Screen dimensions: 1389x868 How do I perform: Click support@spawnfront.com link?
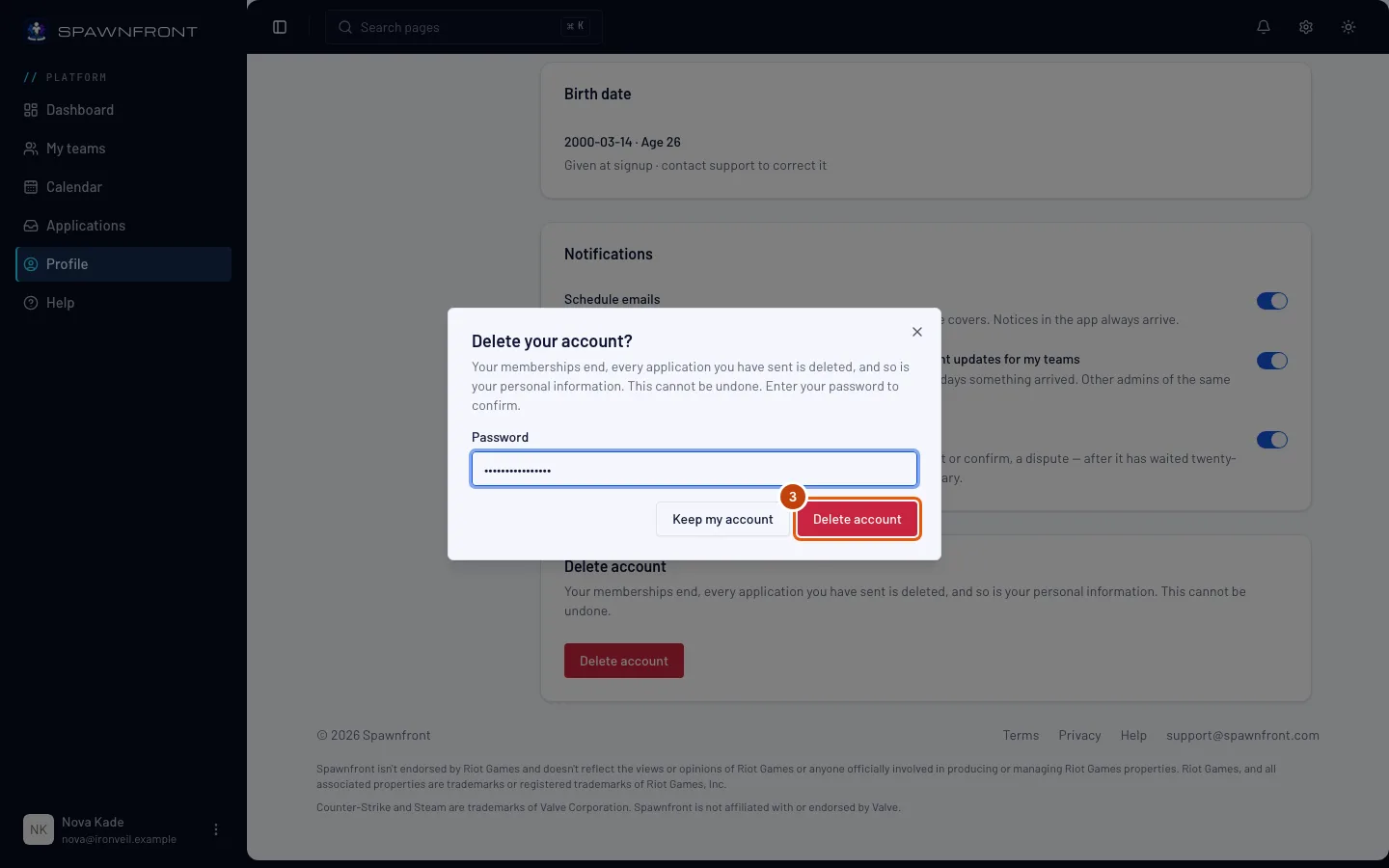1242,735
